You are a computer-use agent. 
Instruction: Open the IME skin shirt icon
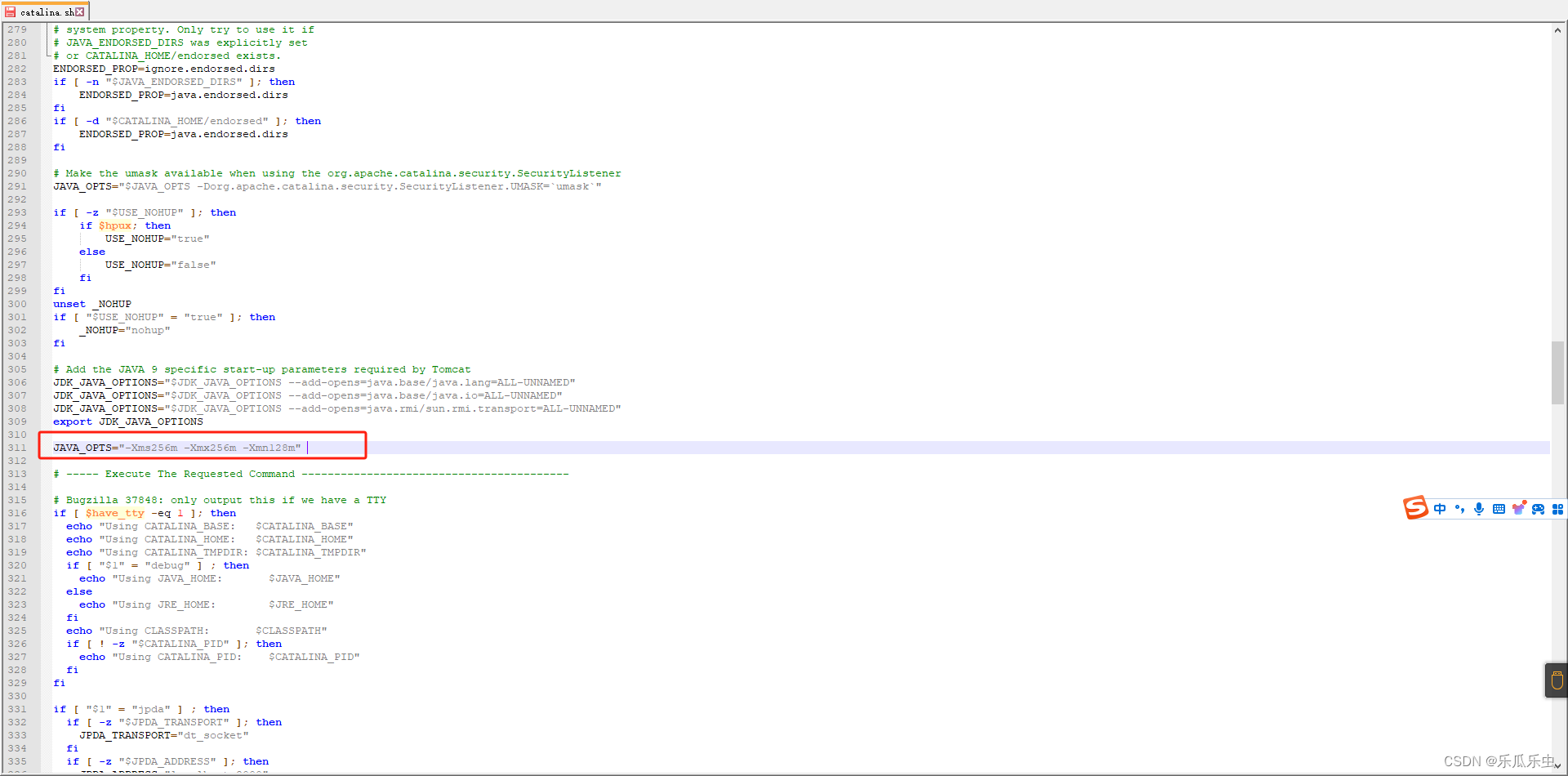[x=1518, y=508]
